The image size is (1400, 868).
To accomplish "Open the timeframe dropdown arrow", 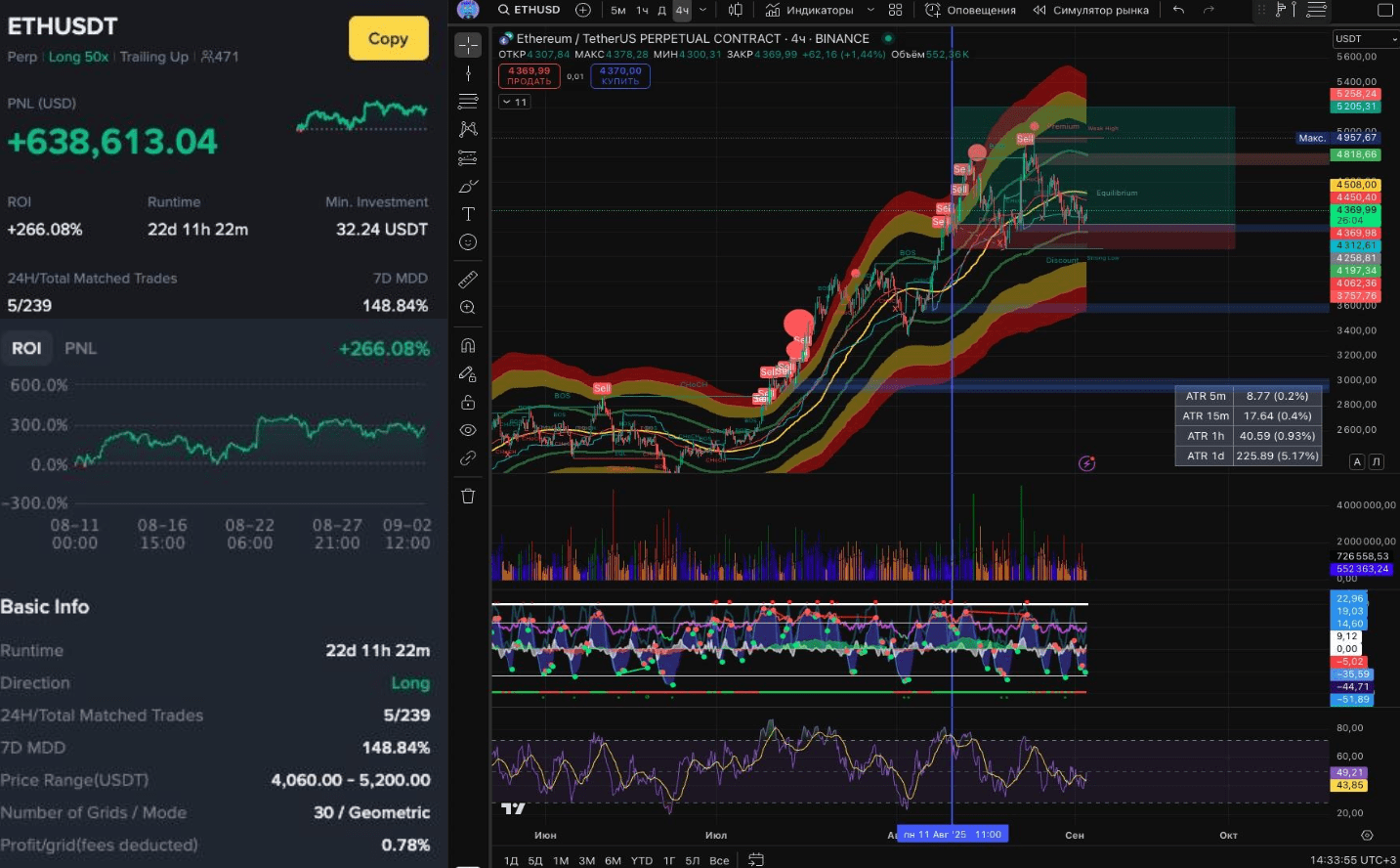I will pos(702,10).
